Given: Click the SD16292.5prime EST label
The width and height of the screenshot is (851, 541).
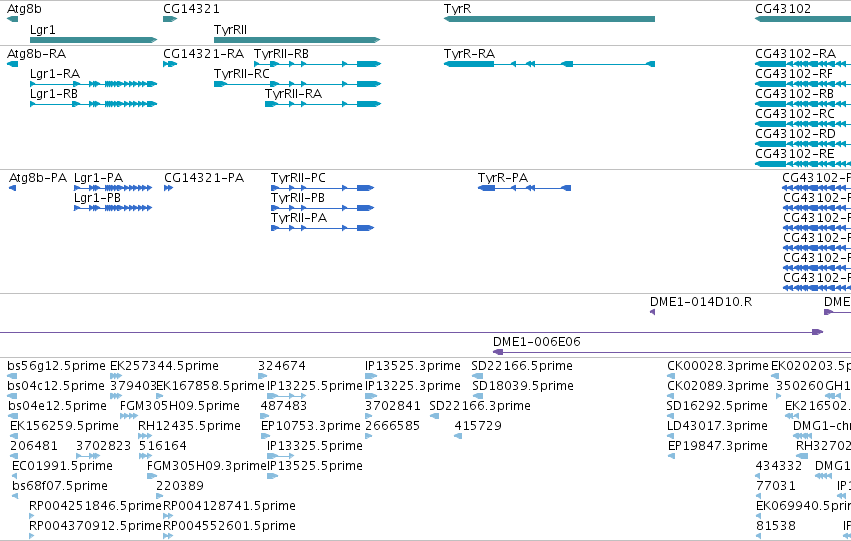Looking at the screenshot, I should (x=717, y=406).
